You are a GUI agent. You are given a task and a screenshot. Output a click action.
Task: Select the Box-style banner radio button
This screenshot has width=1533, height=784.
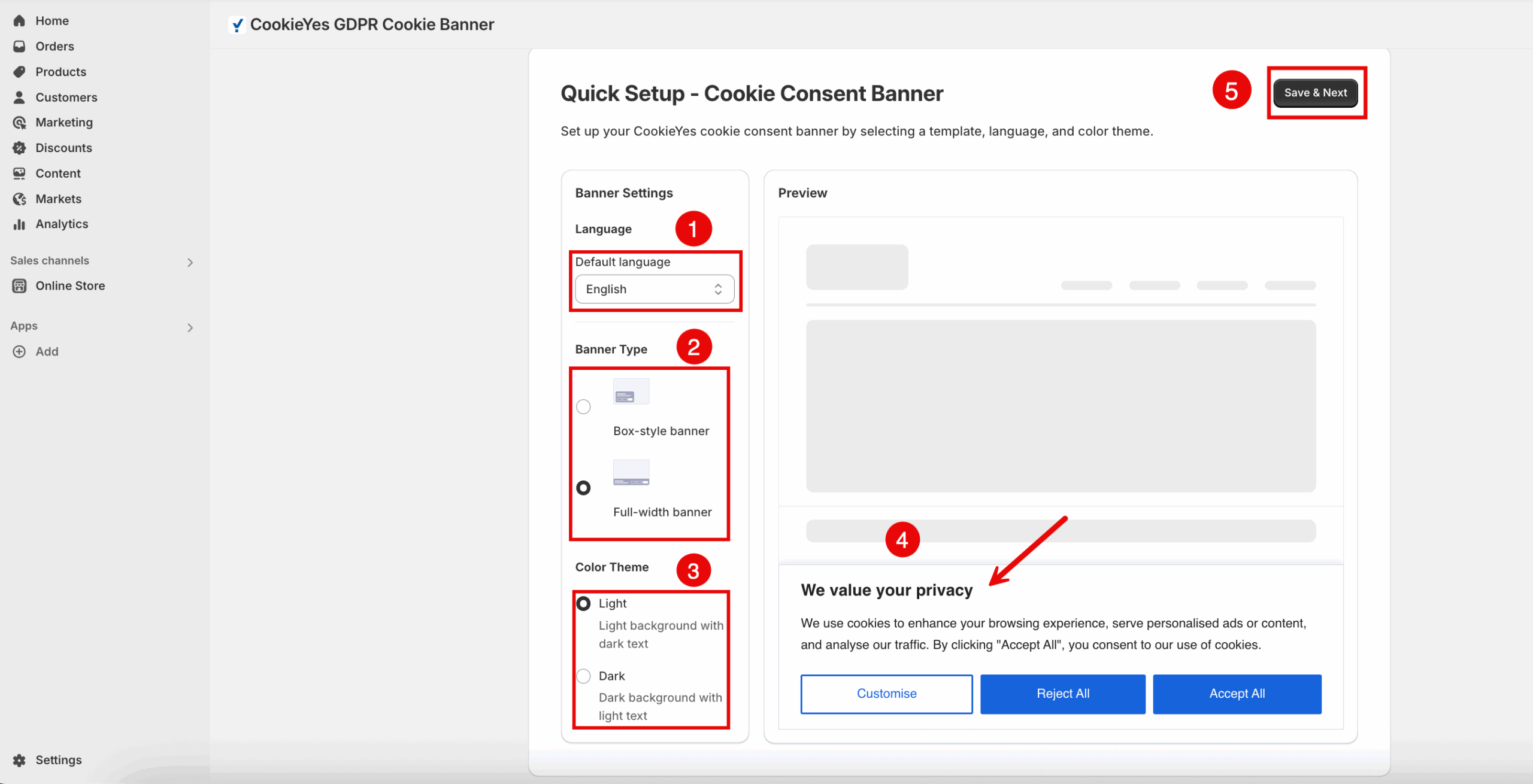click(x=583, y=406)
